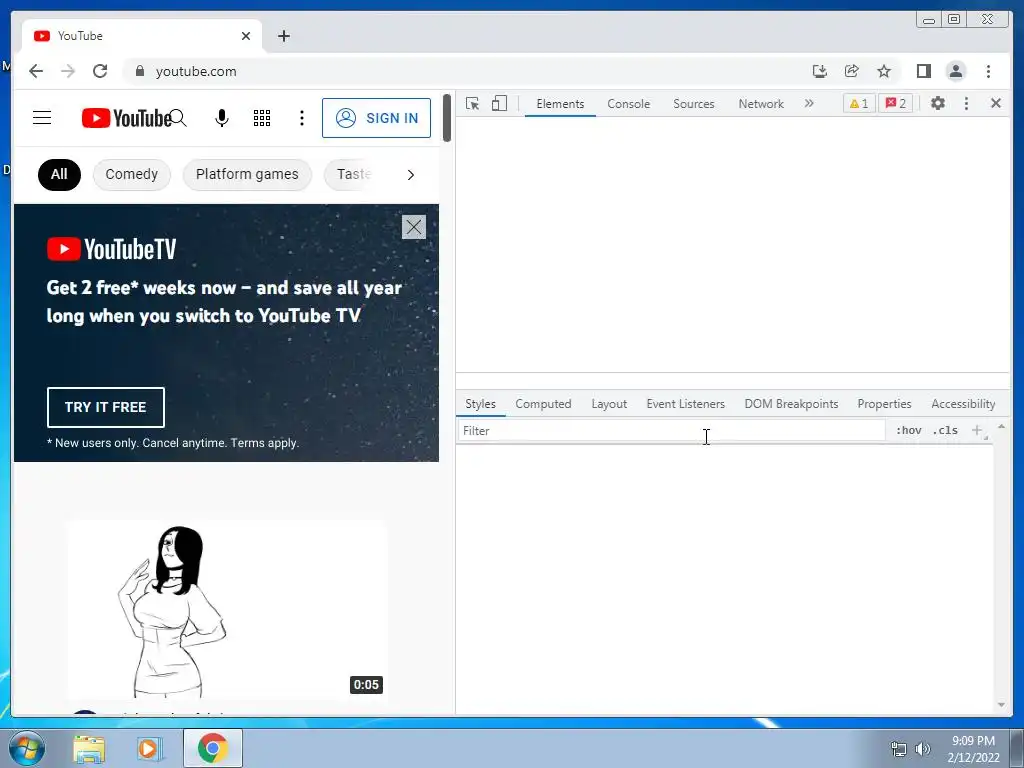Select the Computed sidebar tab
Image resolution: width=1024 pixels, height=768 pixels.
coord(543,404)
